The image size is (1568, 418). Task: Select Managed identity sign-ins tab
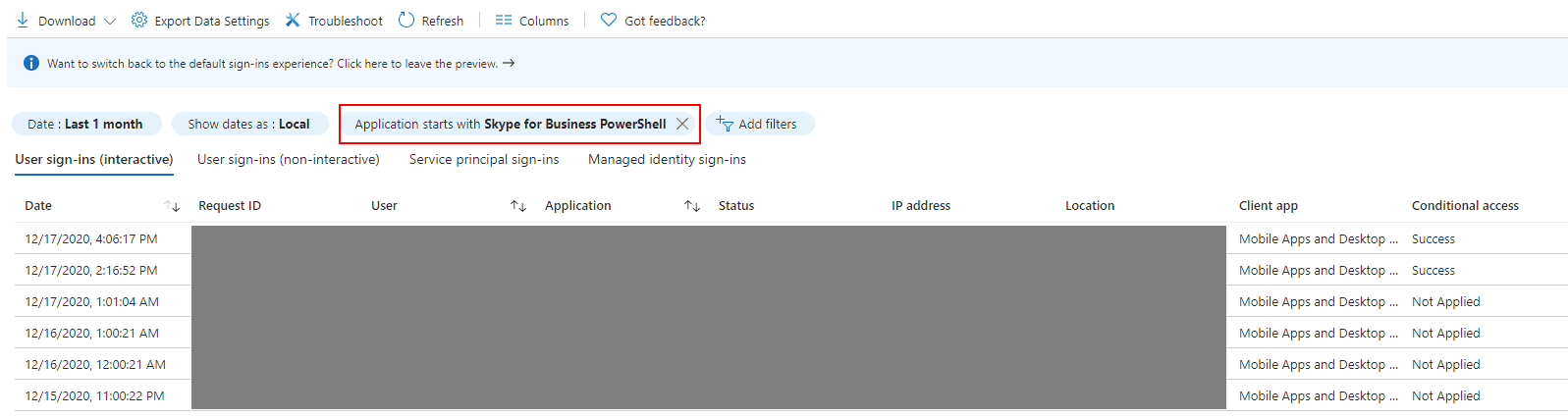click(x=667, y=159)
